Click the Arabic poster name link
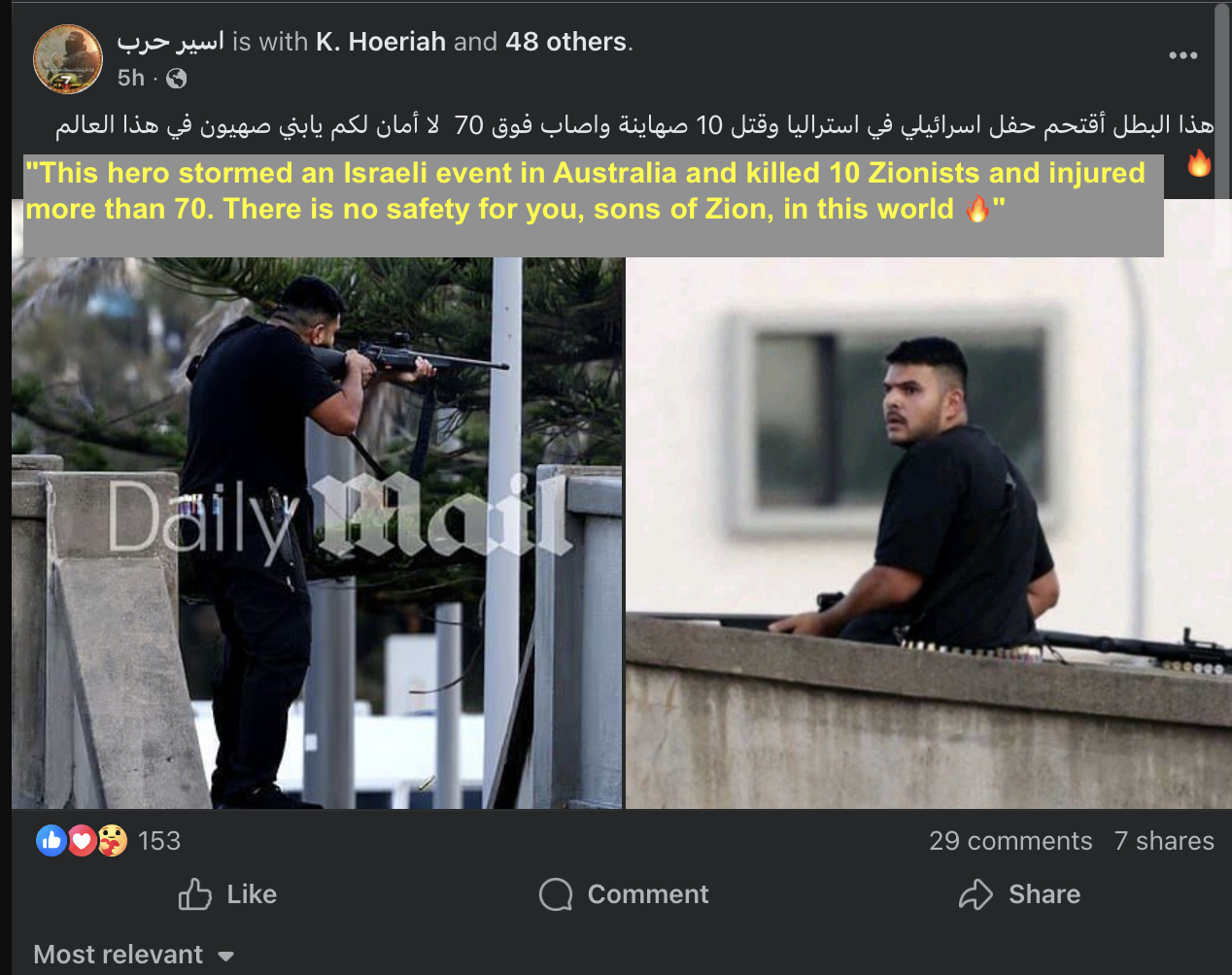 click(x=170, y=42)
